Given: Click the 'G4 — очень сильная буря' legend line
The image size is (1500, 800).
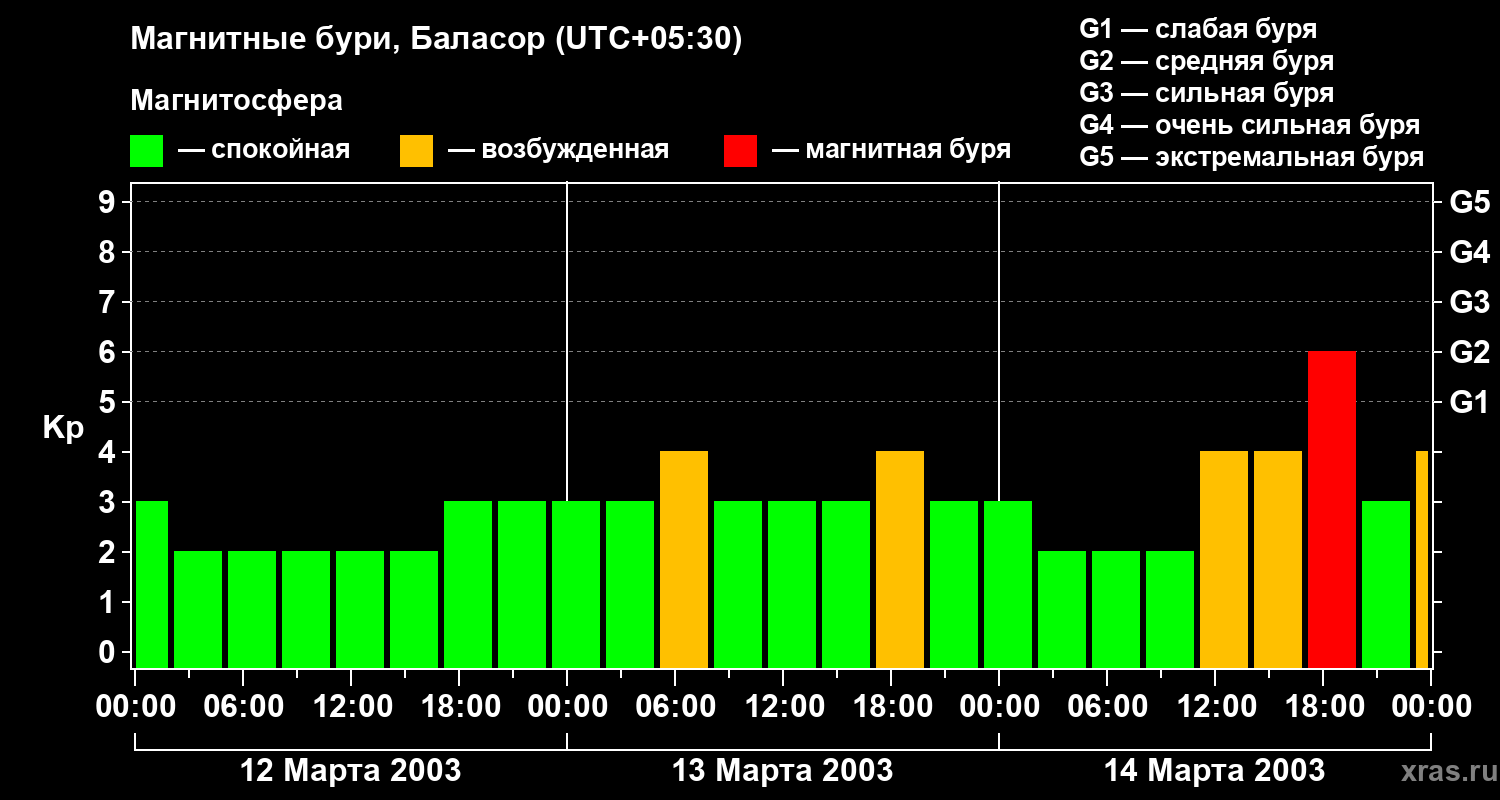Looking at the screenshot, I should tap(1249, 125).
